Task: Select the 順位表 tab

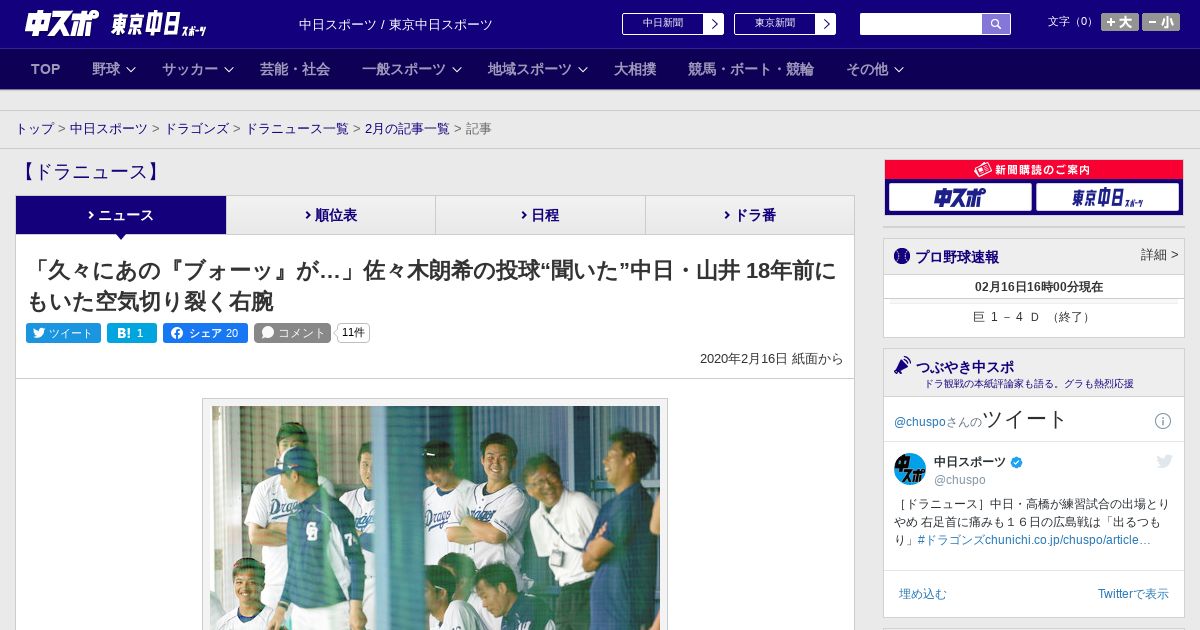Action: pos(331,215)
